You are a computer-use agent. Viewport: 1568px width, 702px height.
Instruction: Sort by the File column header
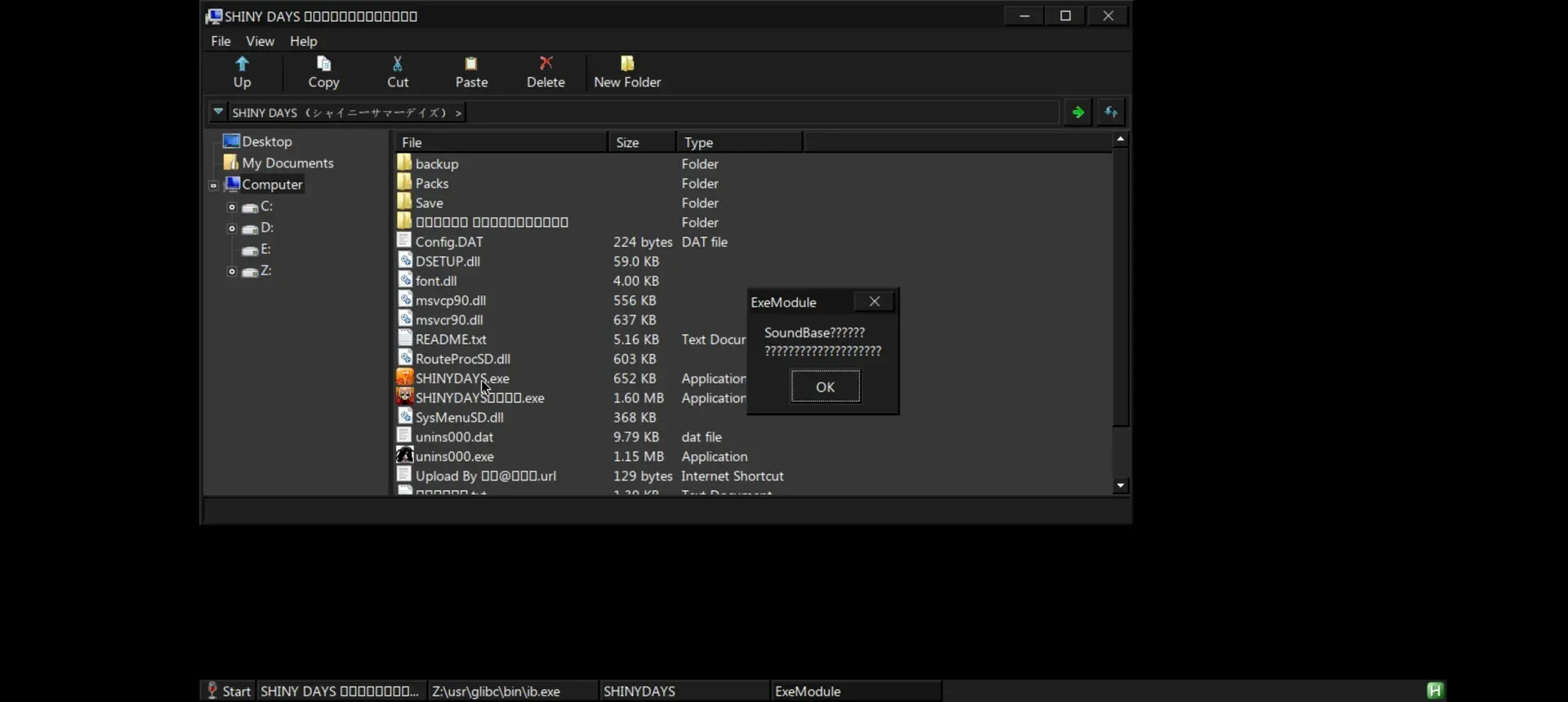coord(501,142)
